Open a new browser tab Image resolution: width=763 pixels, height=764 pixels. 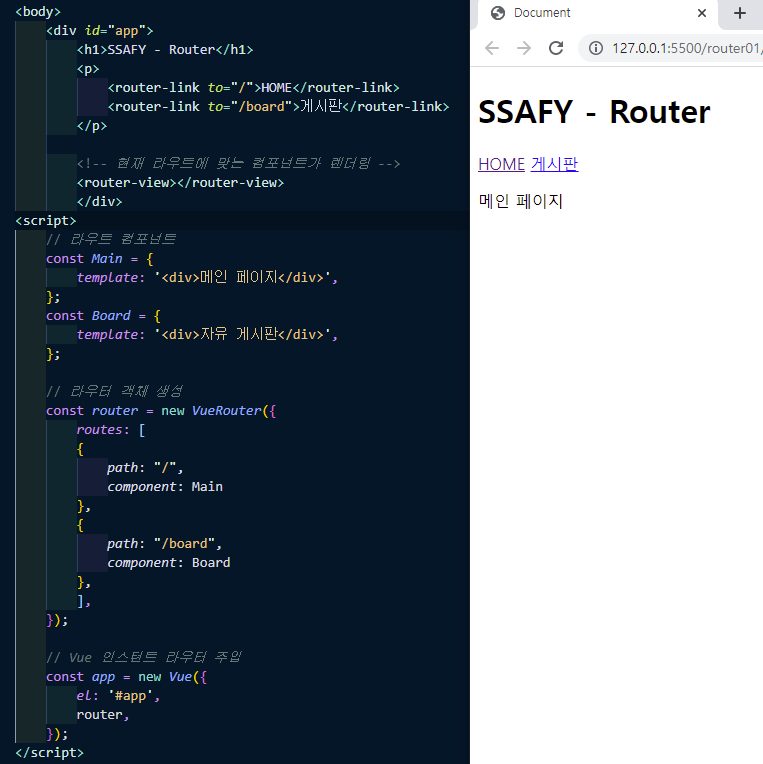coord(740,13)
